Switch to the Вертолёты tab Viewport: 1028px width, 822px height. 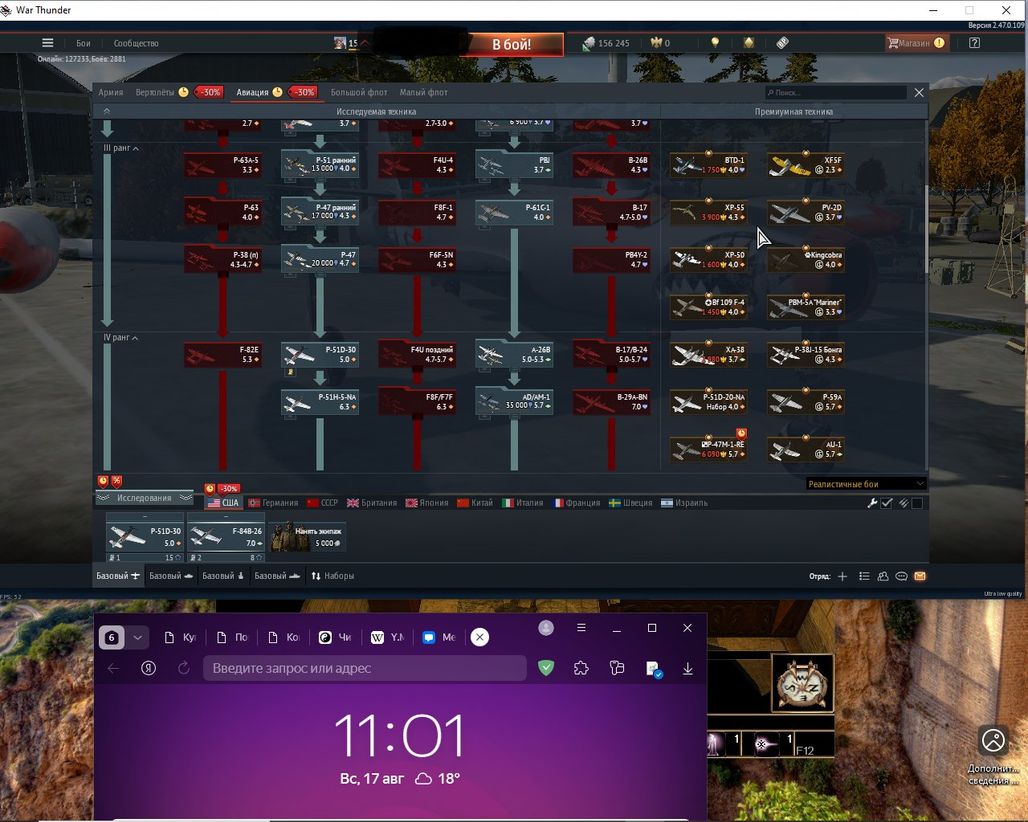coord(155,92)
